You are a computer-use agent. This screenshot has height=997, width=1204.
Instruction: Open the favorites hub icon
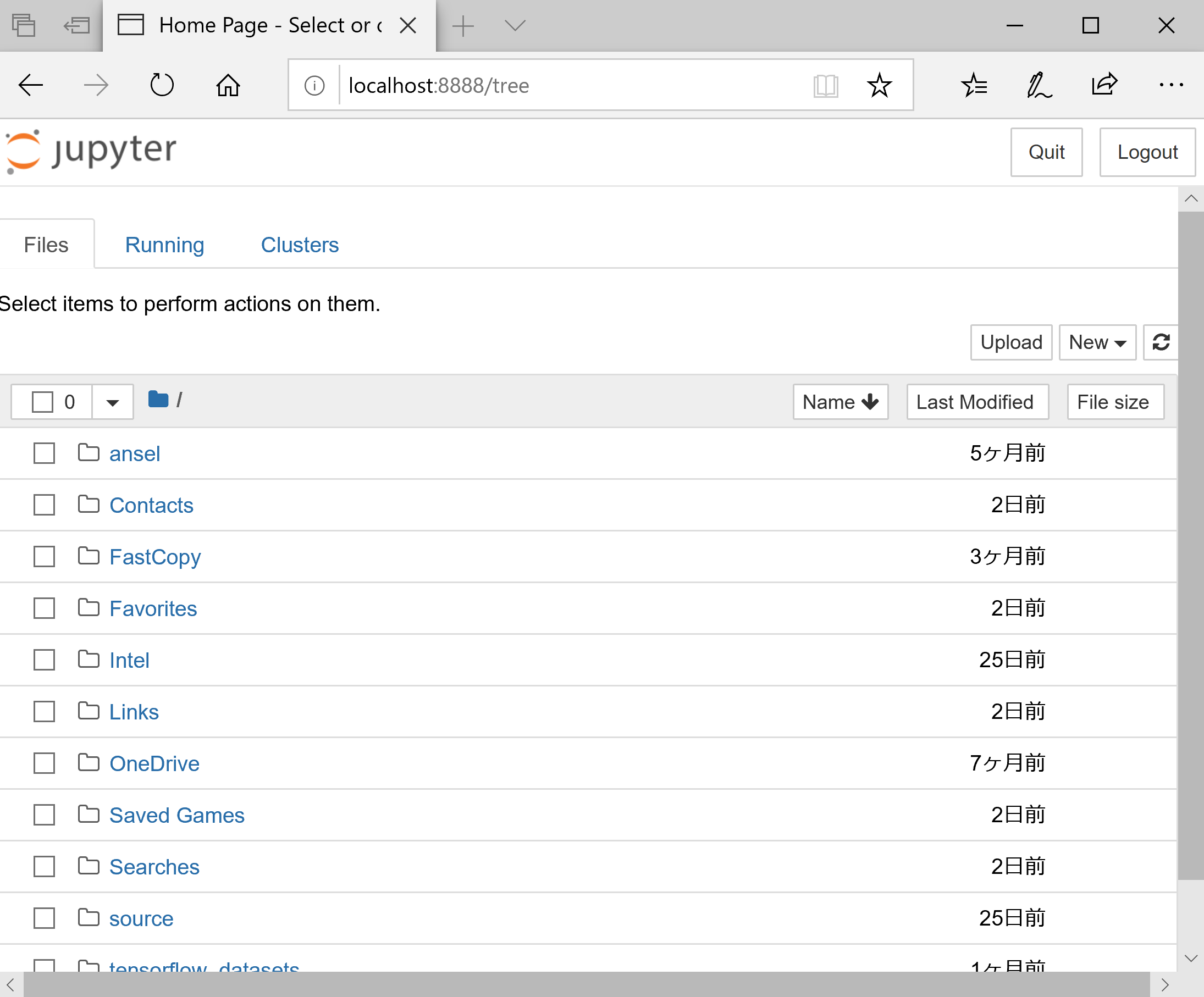(x=974, y=85)
